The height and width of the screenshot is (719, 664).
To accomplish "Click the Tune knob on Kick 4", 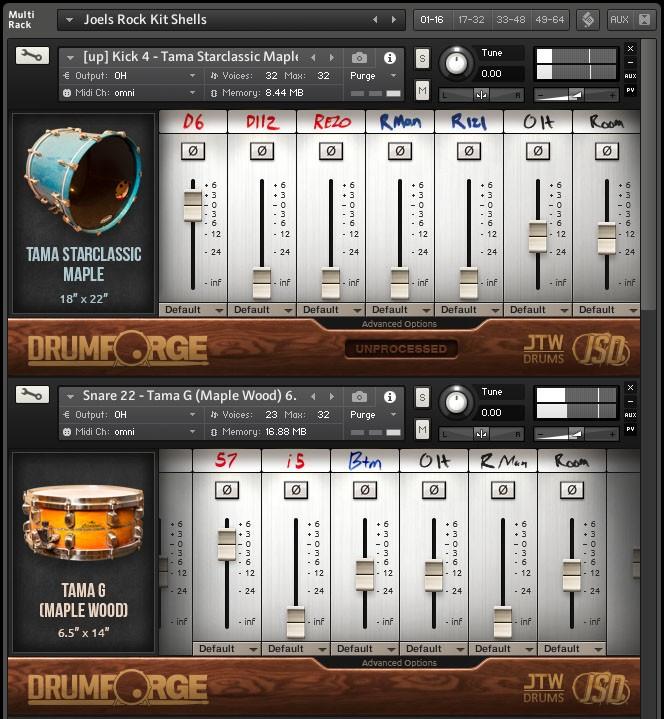I will tap(456, 64).
